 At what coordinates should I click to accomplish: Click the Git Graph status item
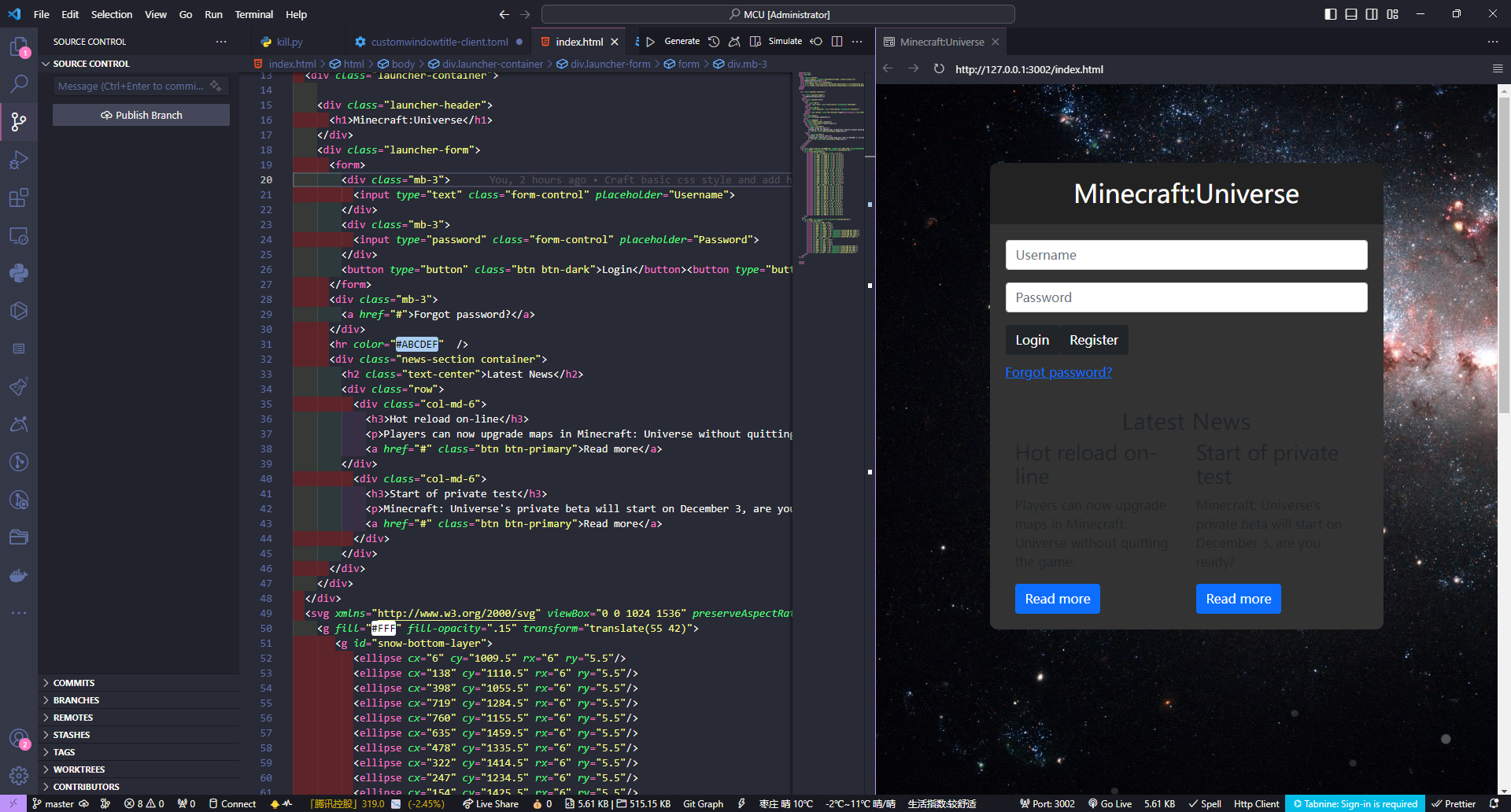click(x=703, y=804)
